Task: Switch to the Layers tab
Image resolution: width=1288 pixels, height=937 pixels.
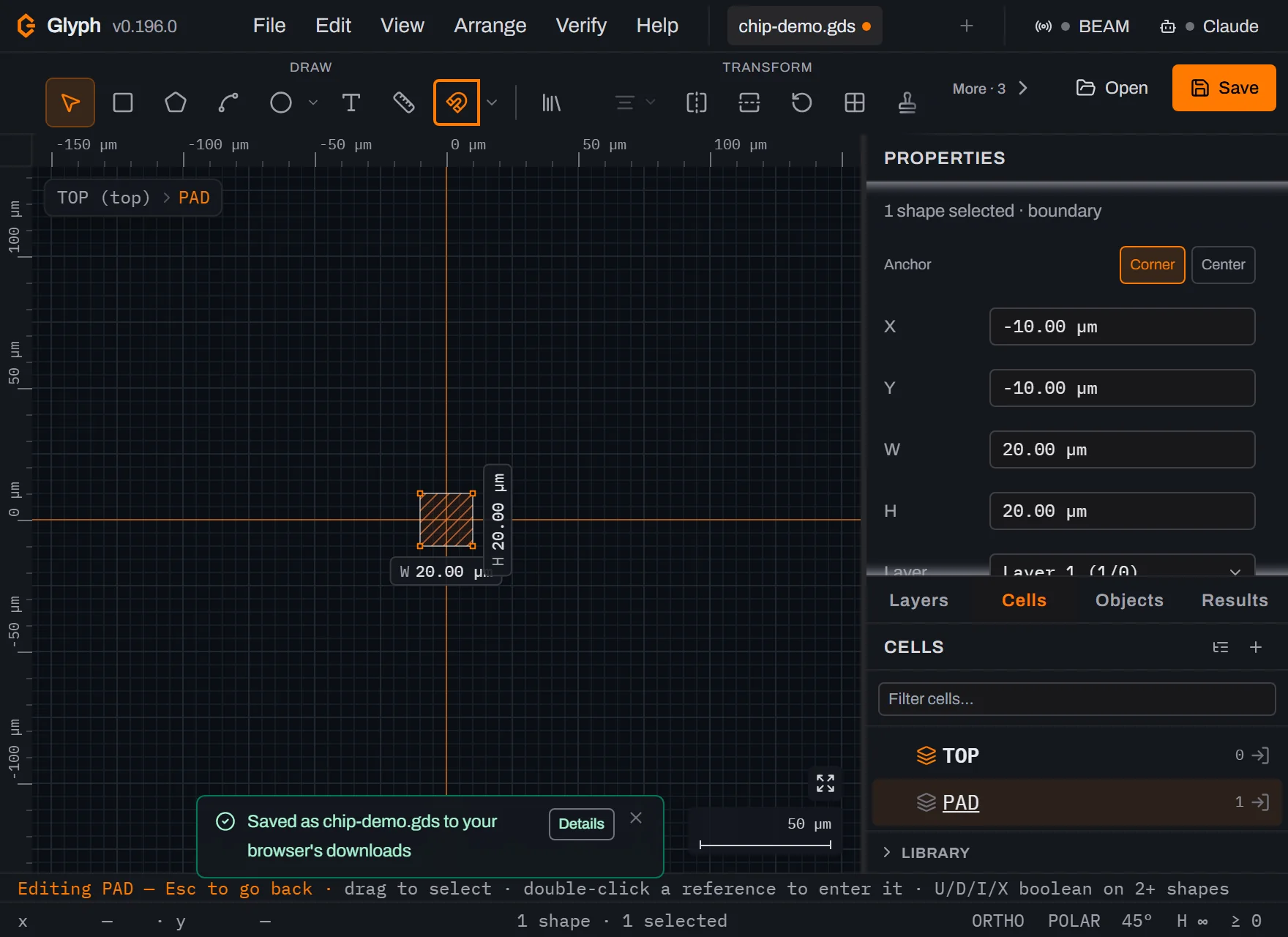Action: pos(918,600)
